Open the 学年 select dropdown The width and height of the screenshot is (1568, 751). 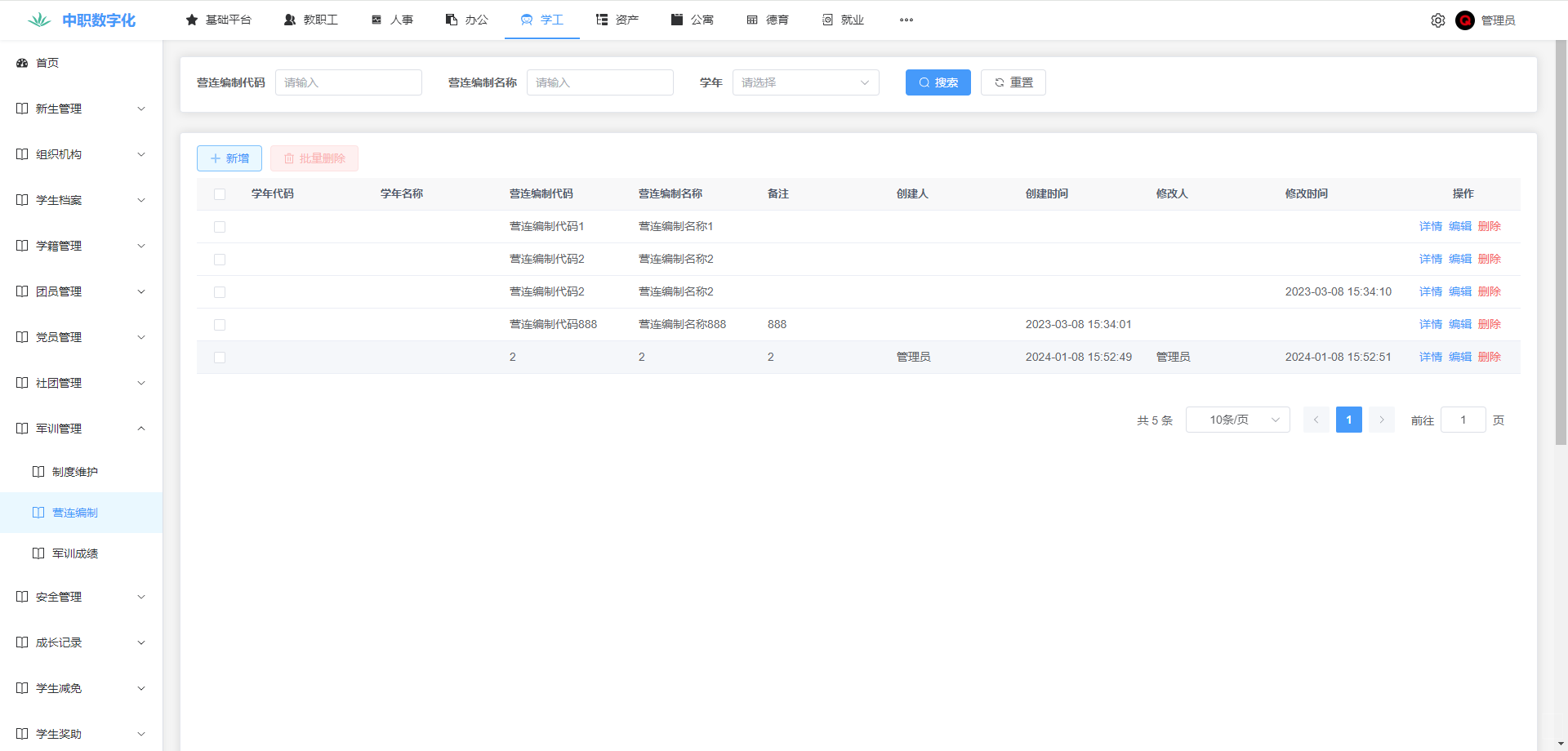[x=804, y=82]
